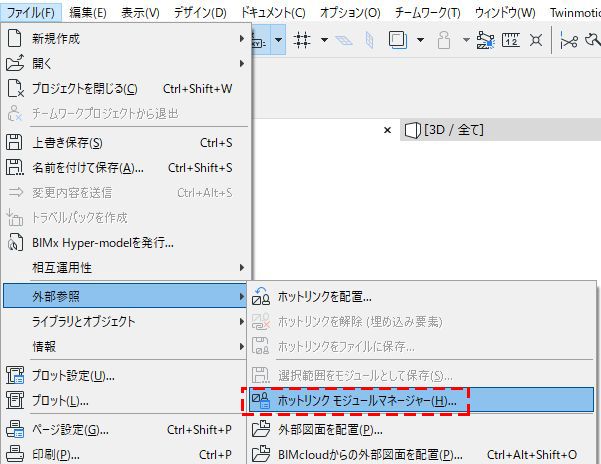This screenshot has width=601, height=464.
Task: Click the new document icon beside 新規作成
Action: click(x=15, y=38)
